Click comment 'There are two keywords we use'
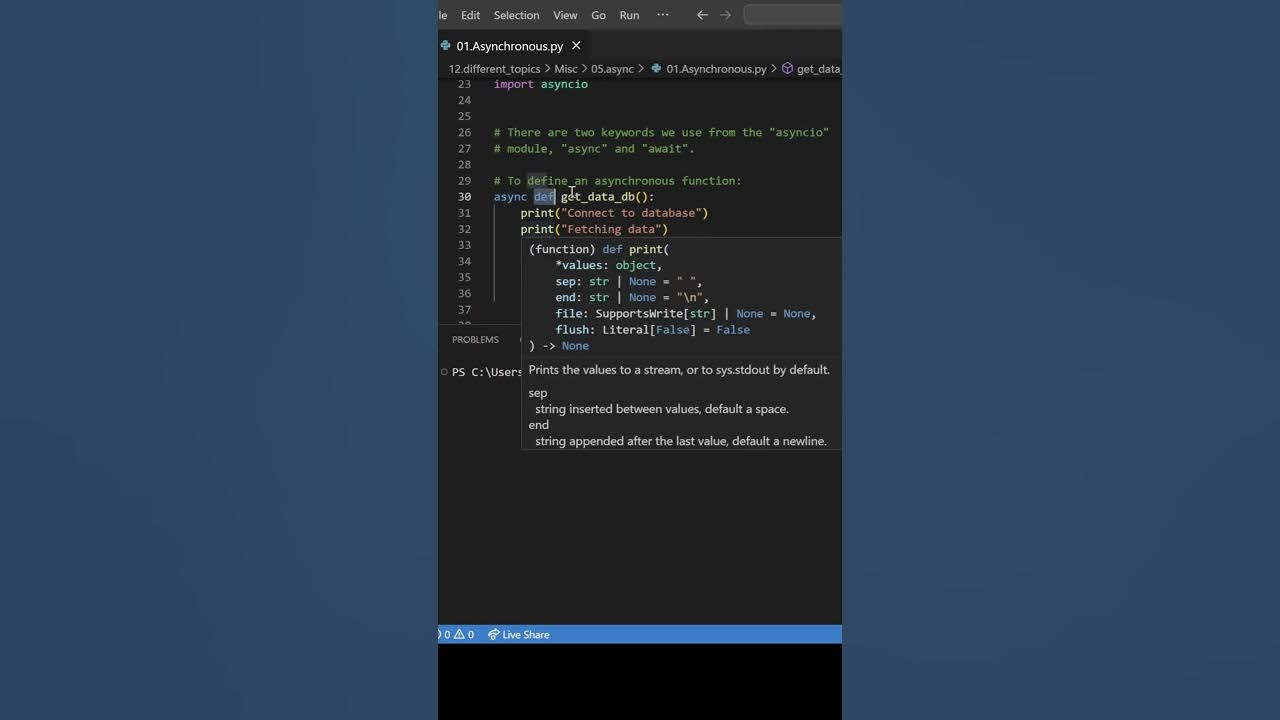Viewport: 1280px width, 720px height. point(661,133)
